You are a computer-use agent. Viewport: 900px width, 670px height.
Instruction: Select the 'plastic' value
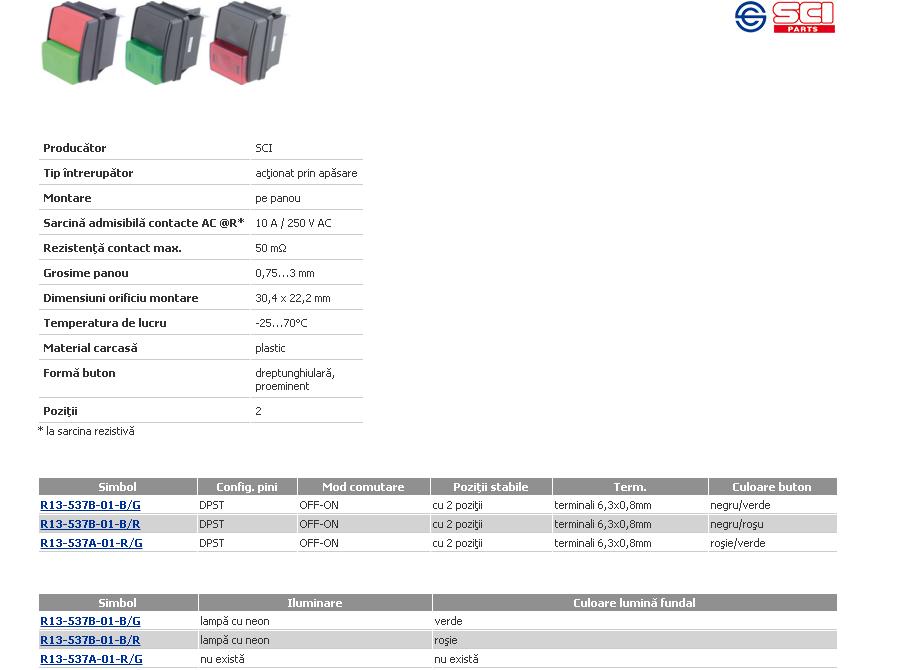click(x=270, y=348)
